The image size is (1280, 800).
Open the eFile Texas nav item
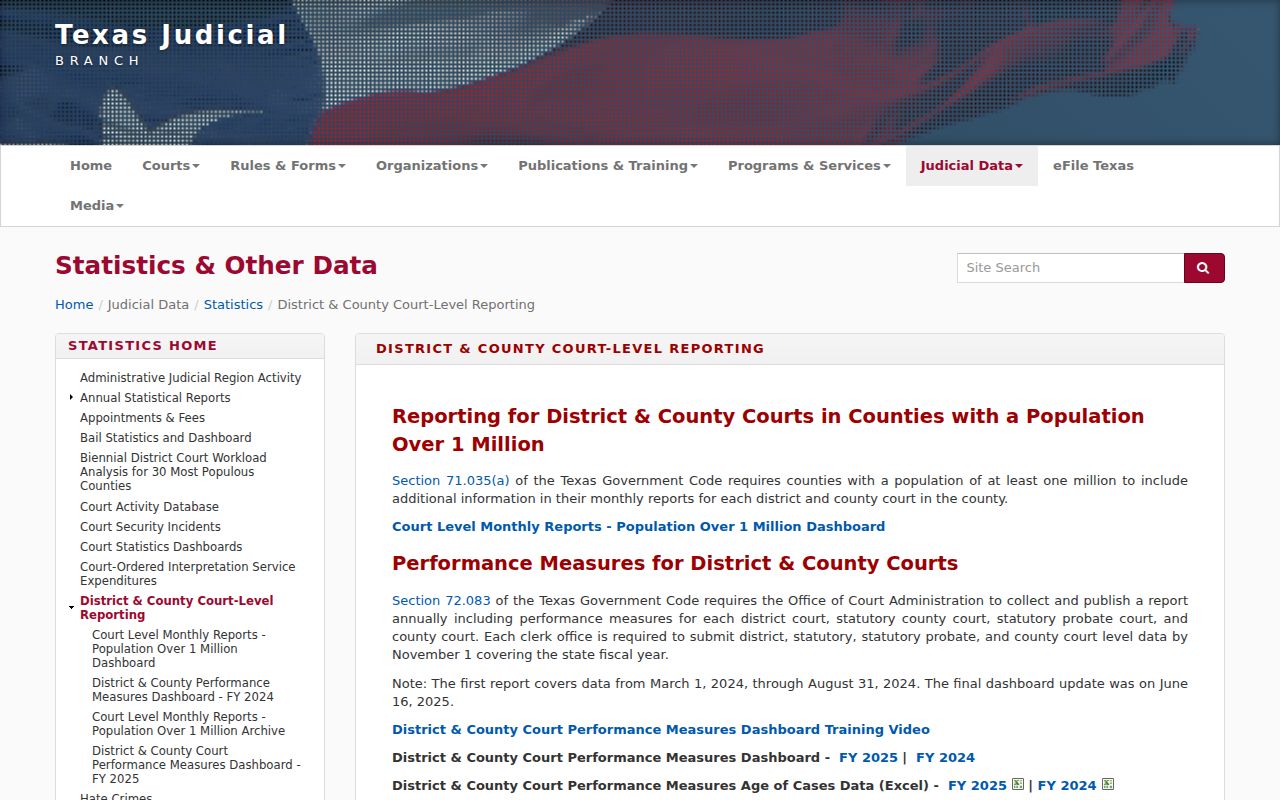pyautogui.click(x=1093, y=166)
